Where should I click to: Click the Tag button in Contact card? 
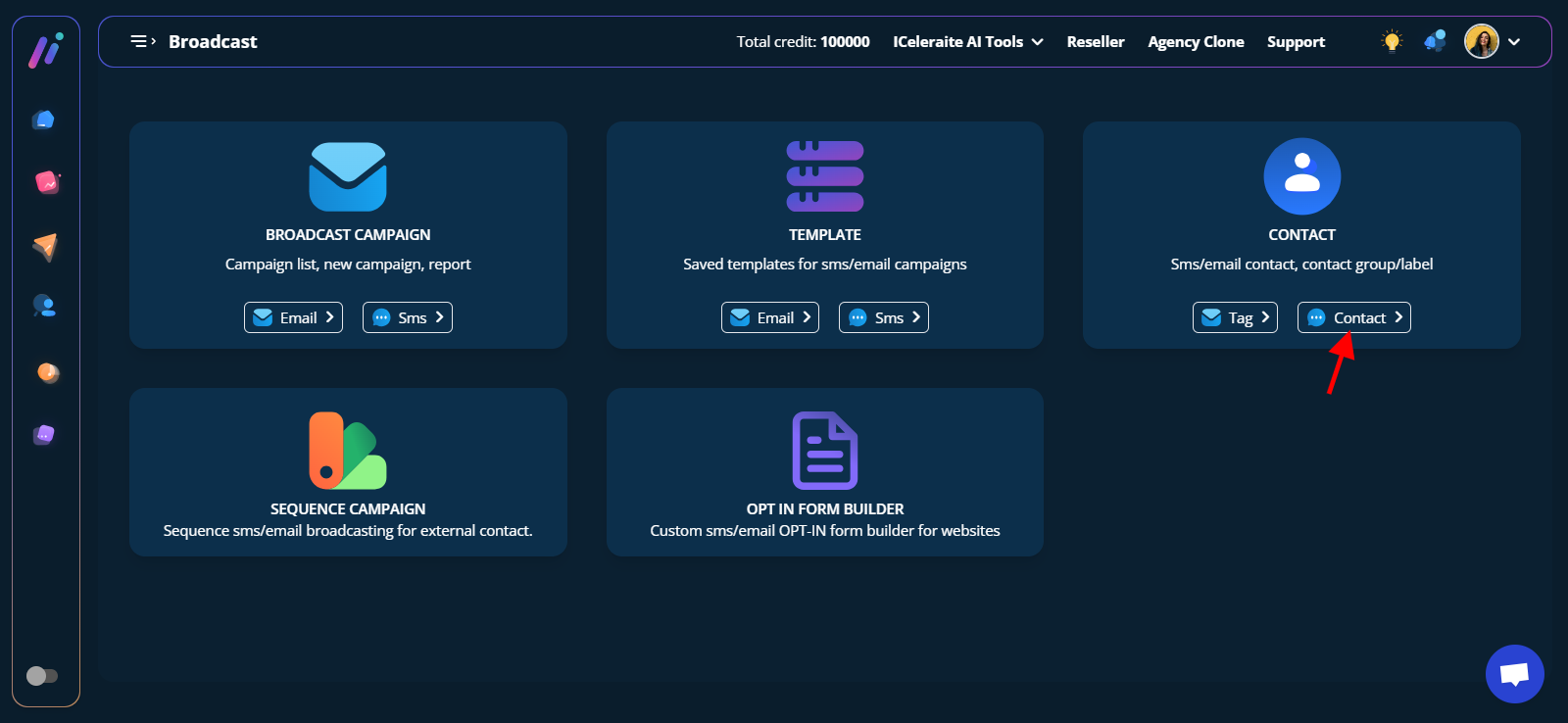pos(1235,317)
